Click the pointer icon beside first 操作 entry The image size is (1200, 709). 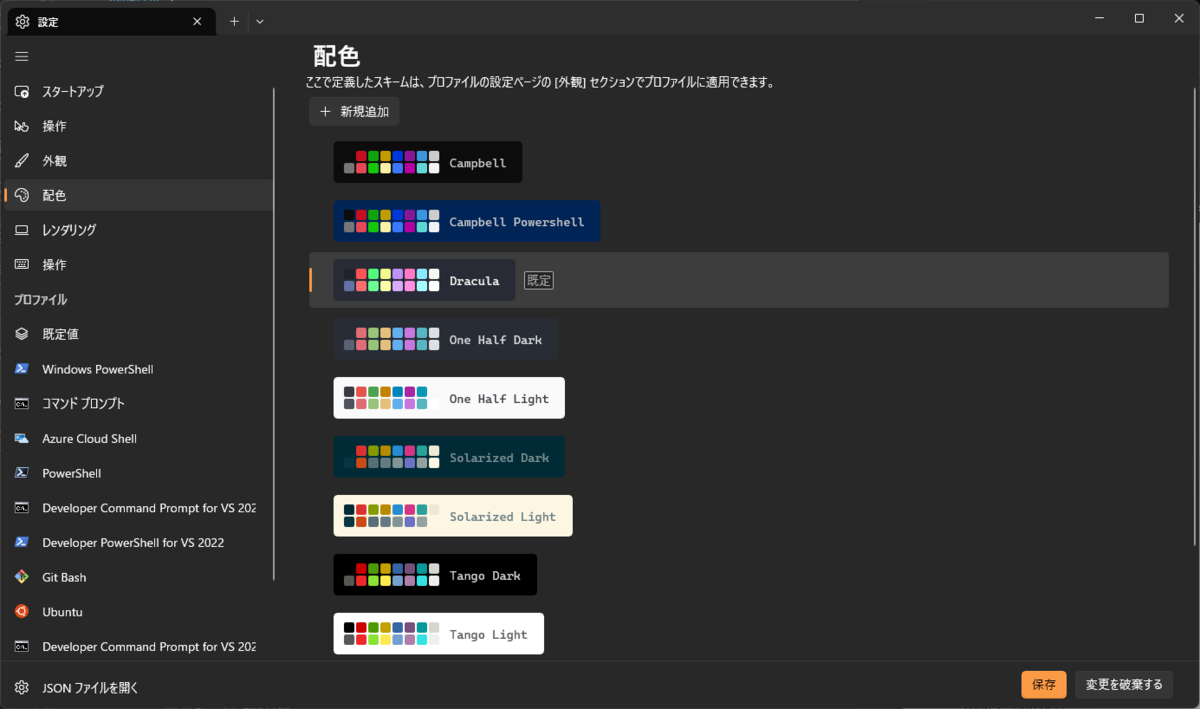click(x=22, y=126)
